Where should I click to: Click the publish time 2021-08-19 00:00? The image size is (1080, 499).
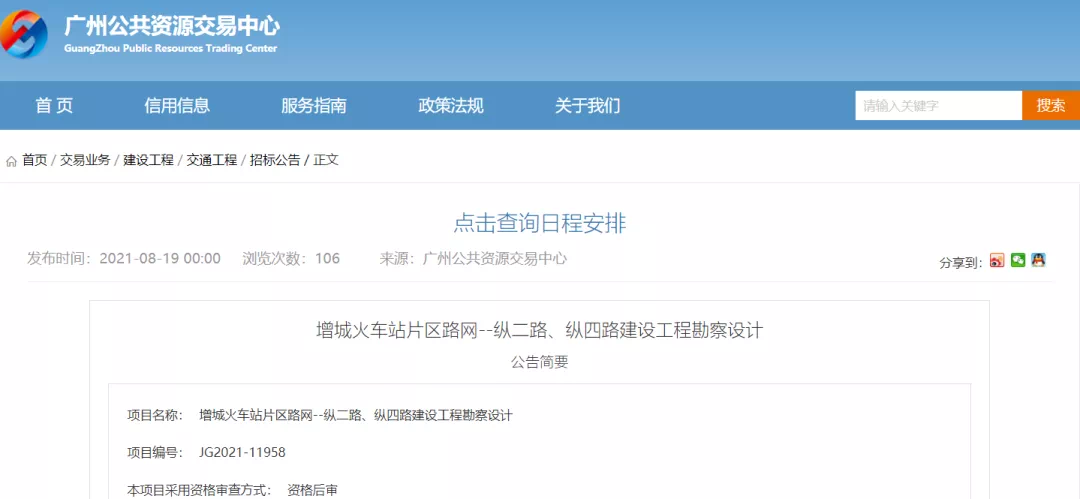click(160, 259)
